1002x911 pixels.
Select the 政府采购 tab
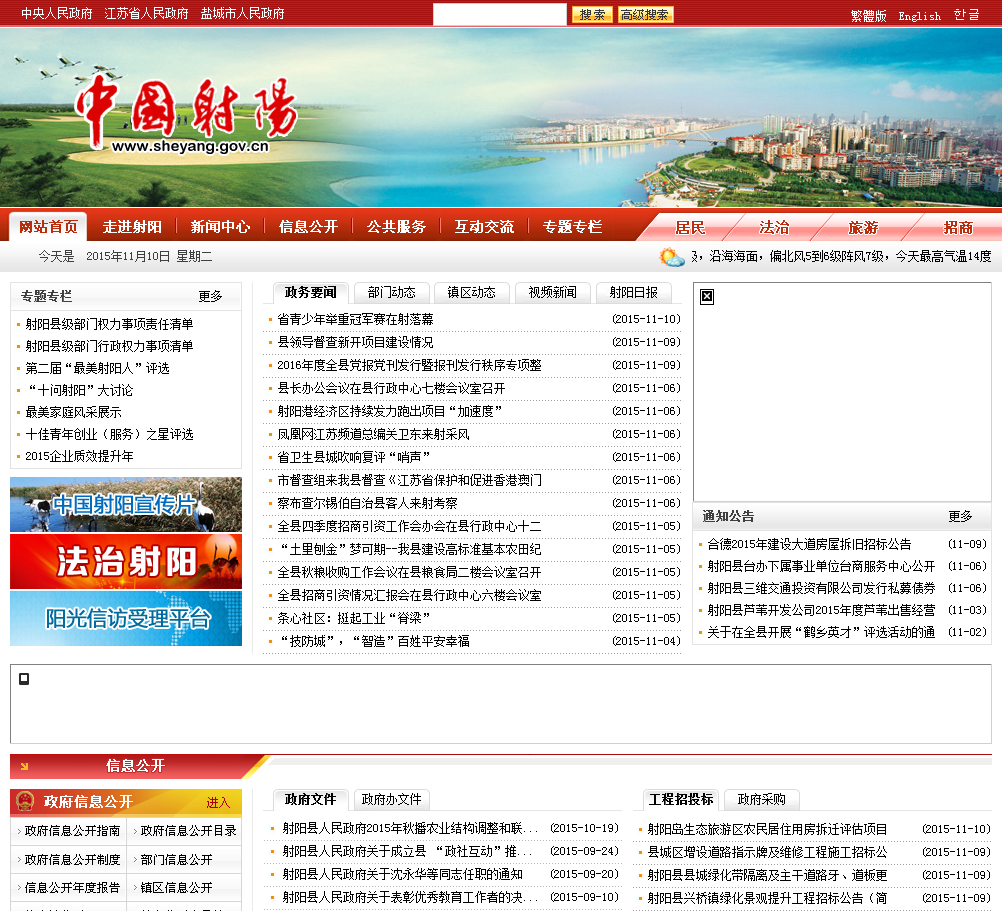761,799
